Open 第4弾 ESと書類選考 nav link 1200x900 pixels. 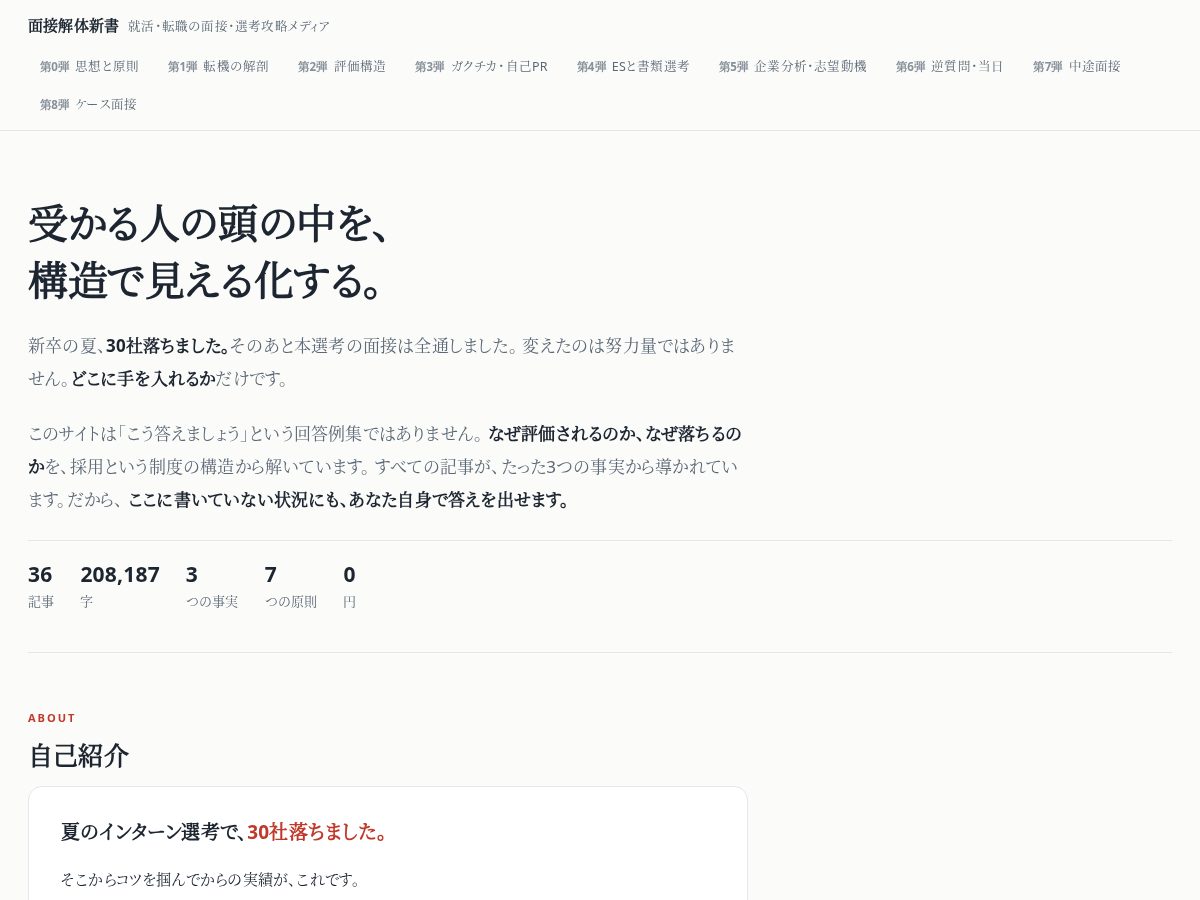coord(633,66)
